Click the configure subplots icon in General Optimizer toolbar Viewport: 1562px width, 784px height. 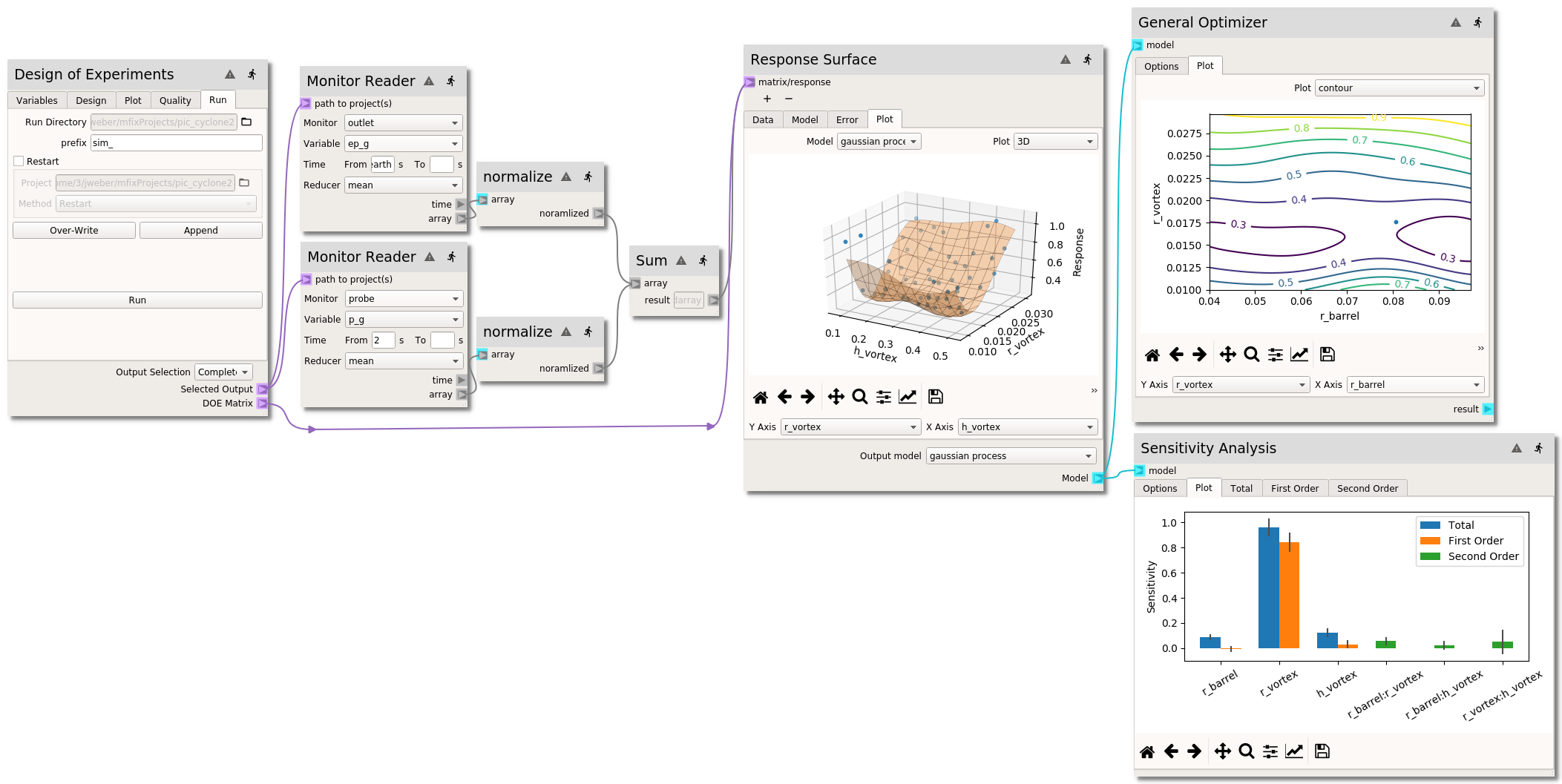coord(1276,355)
